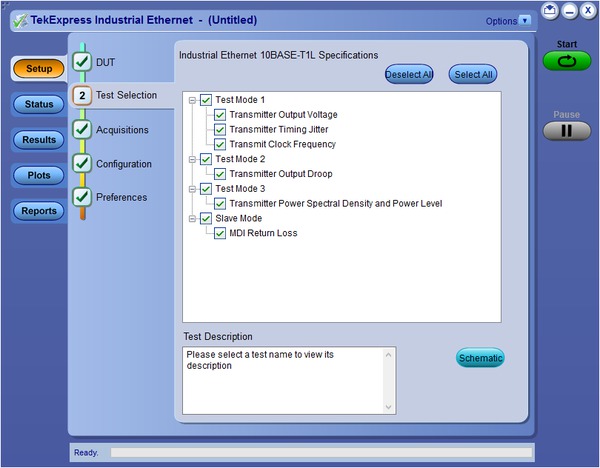Click the Acquisitions step checkmark icon
600x468 pixels.
coord(82,130)
